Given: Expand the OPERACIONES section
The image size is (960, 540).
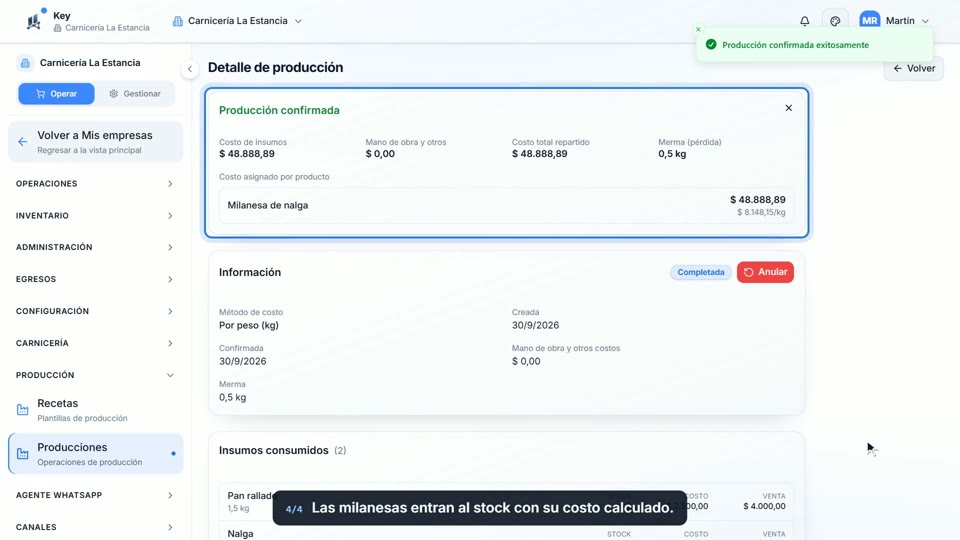Looking at the screenshot, I should pos(95,184).
